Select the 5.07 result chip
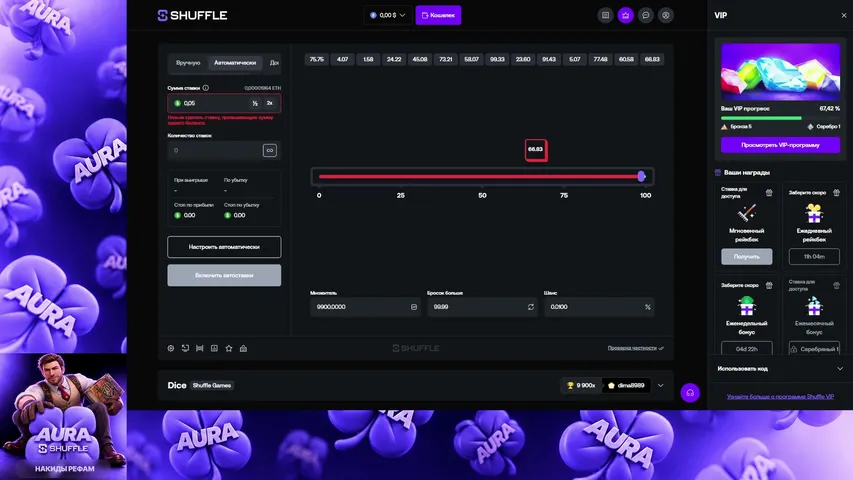Screen dimensions: 853x480 575,59
